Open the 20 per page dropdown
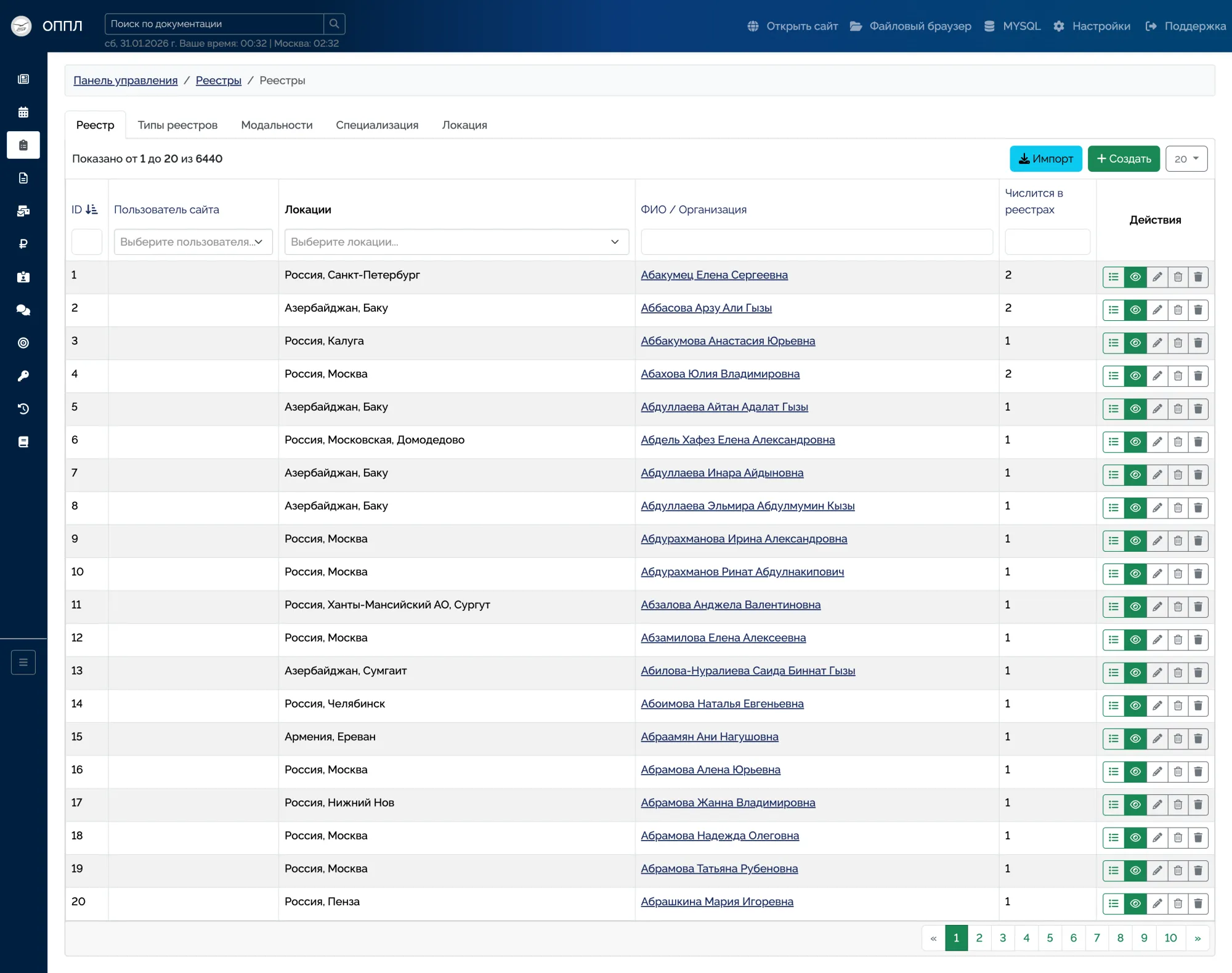The width and height of the screenshot is (1232, 973). tap(1186, 159)
